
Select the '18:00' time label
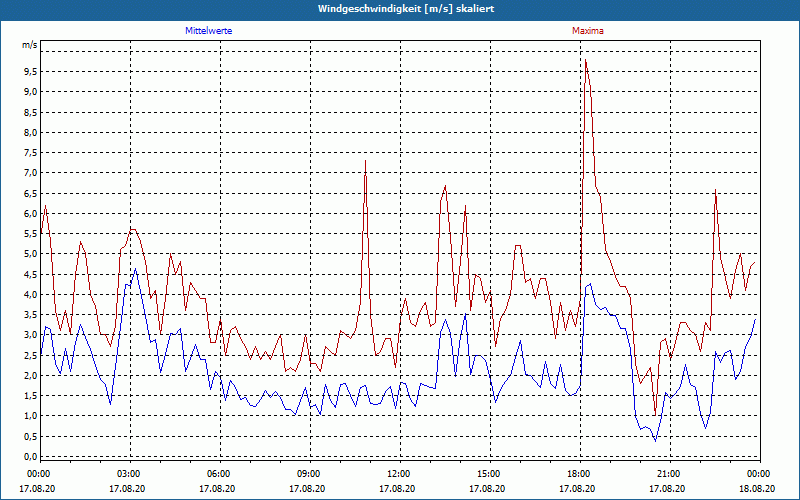click(578, 474)
